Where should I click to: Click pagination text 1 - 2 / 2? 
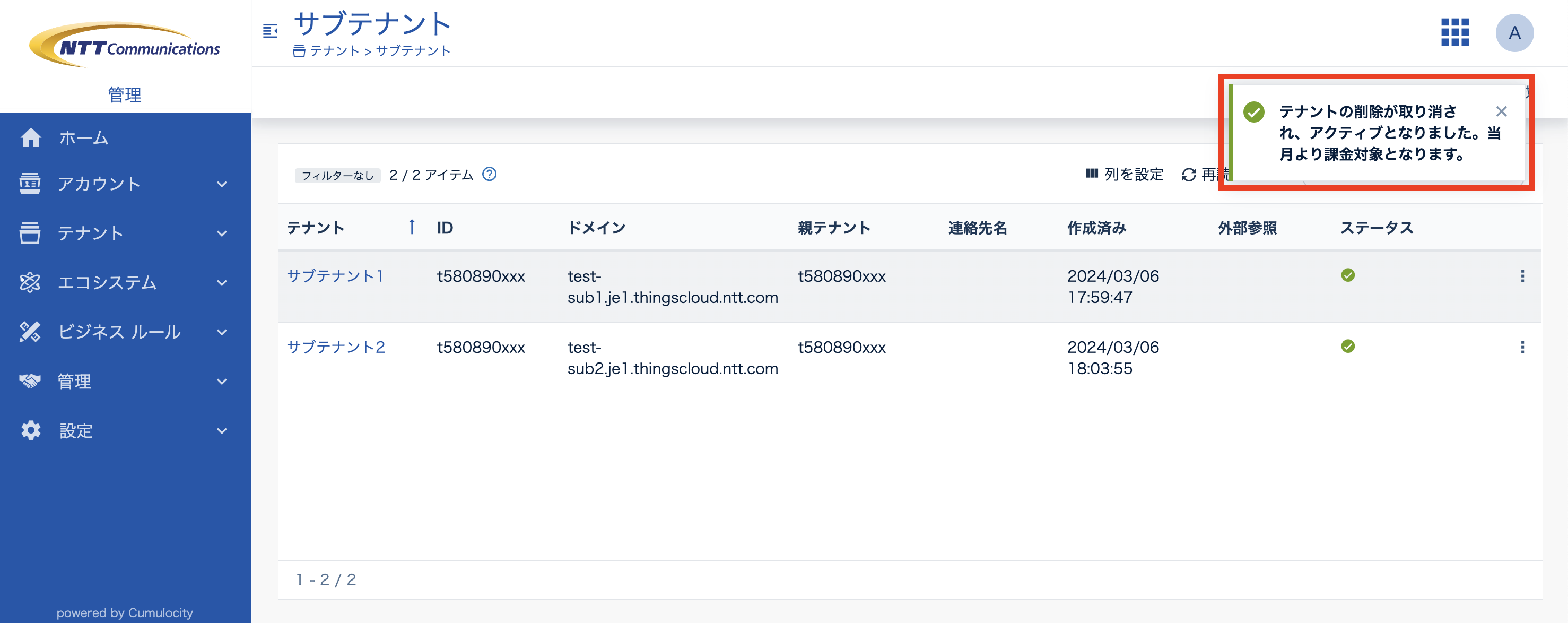pos(326,580)
